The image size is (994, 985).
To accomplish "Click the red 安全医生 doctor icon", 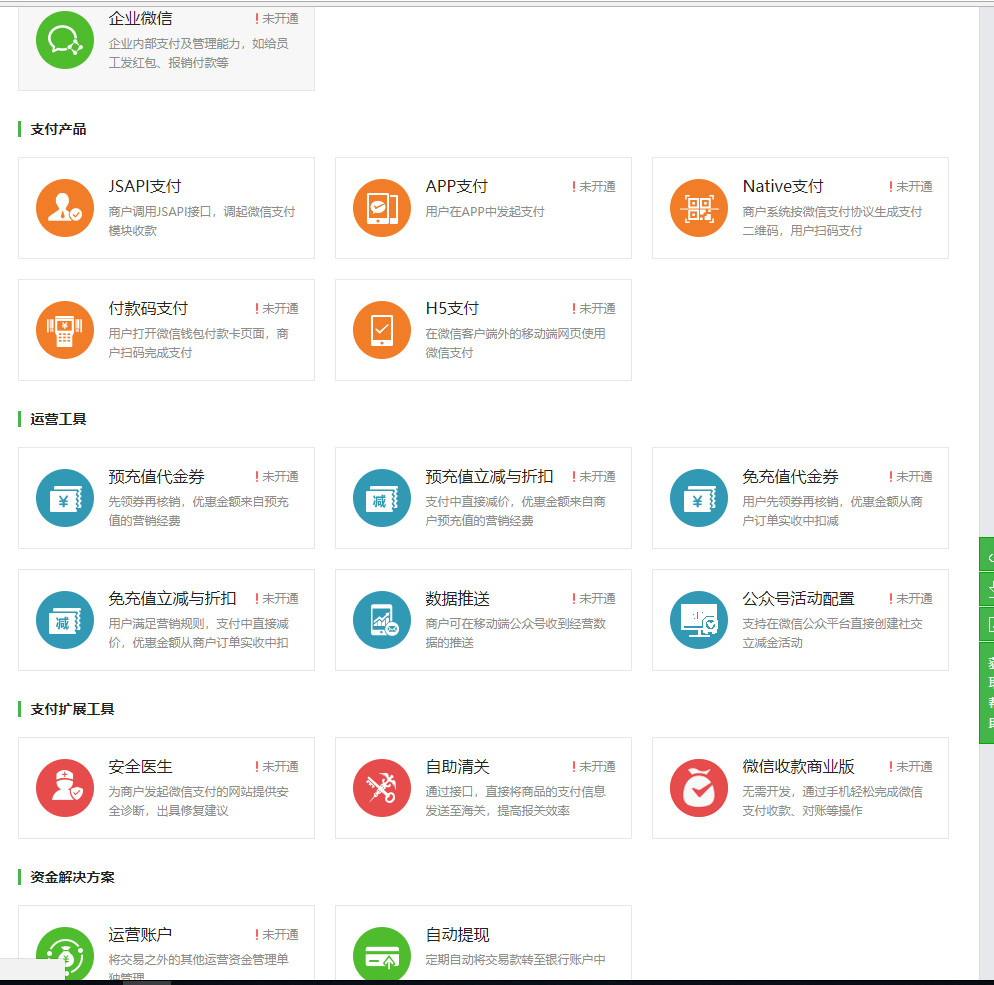I will point(65,788).
